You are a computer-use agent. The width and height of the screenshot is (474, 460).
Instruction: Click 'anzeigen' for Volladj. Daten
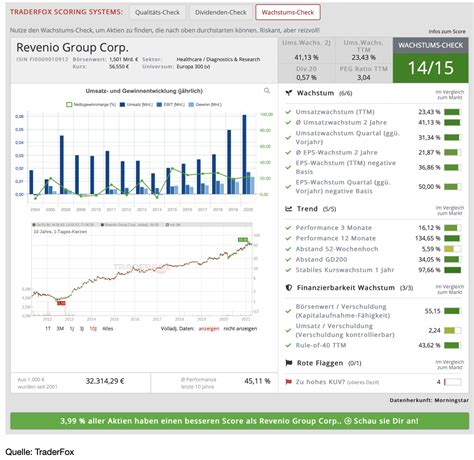[209, 329]
